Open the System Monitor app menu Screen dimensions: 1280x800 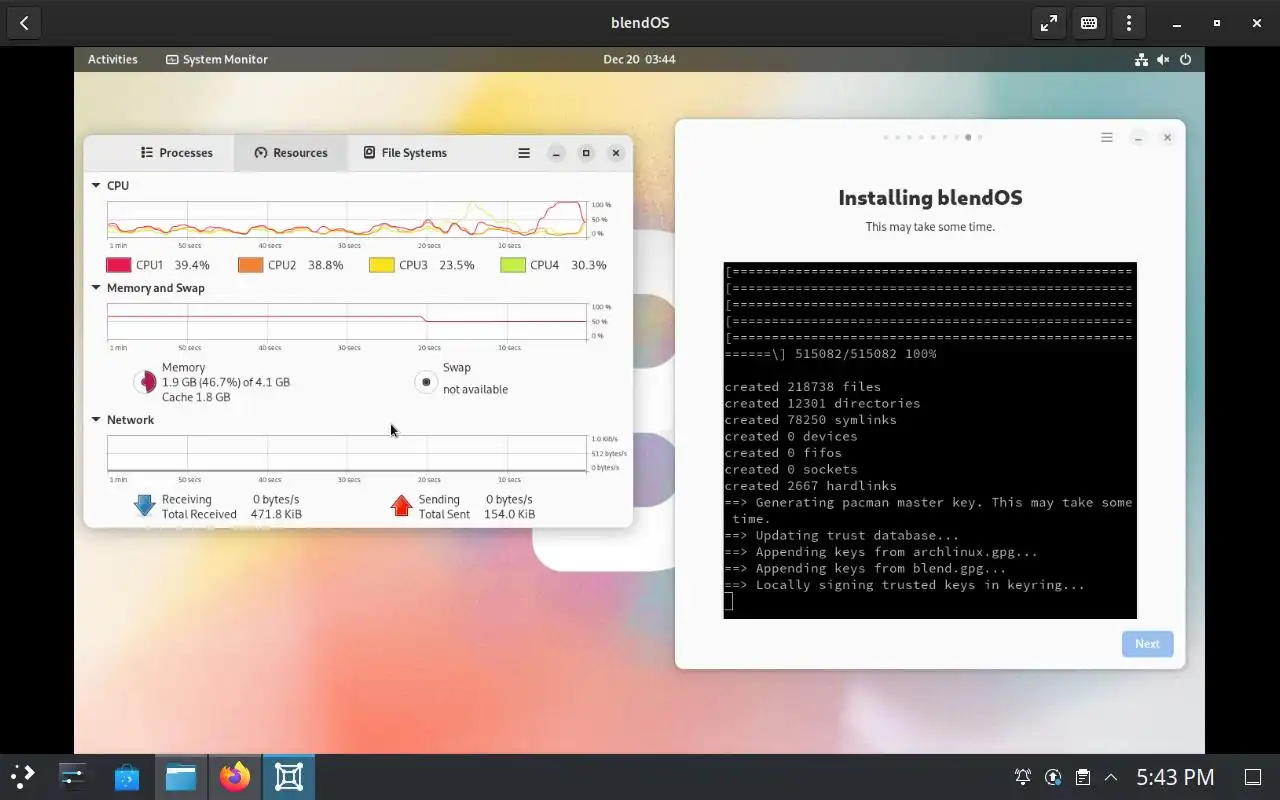tap(217, 59)
